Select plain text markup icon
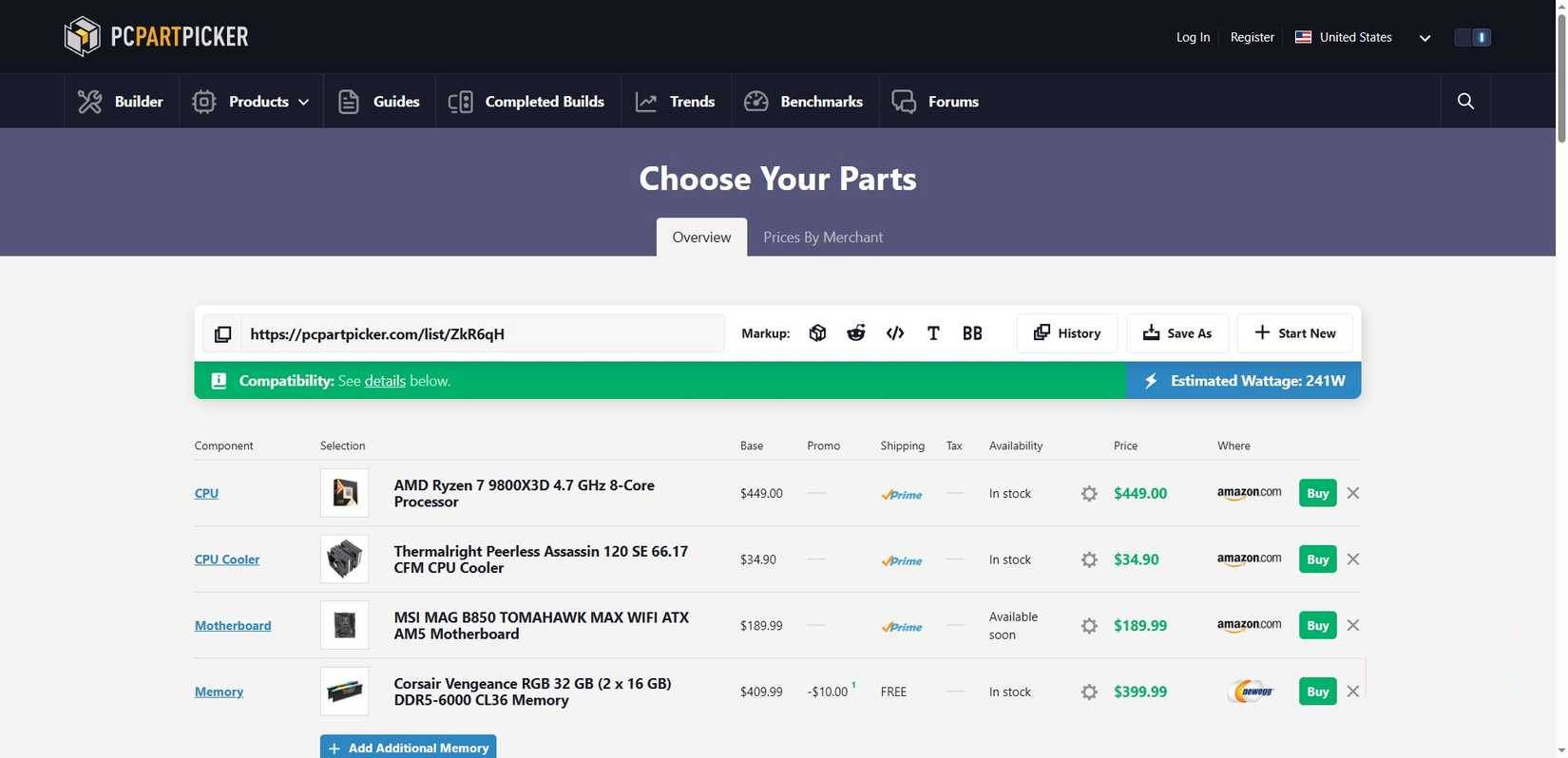This screenshot has height=758, width=1568. click(933, 333)
